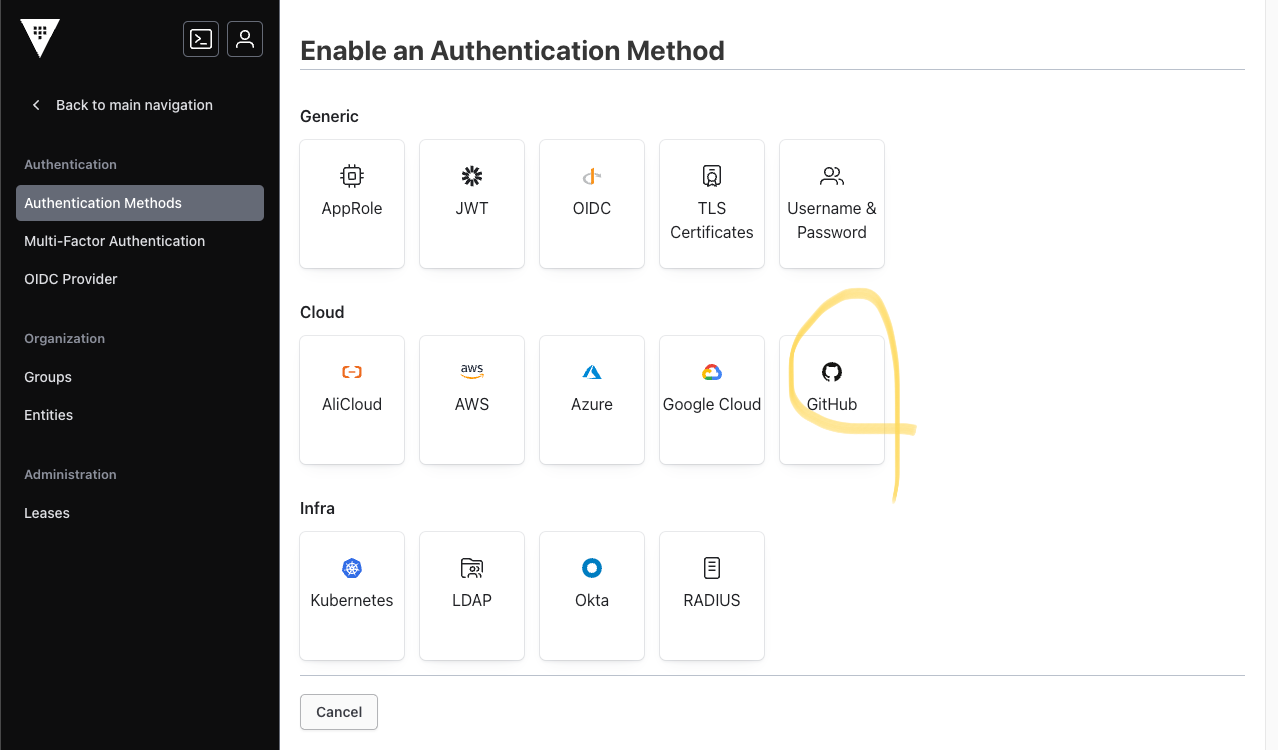This screenshot has width=1278, height=750.
Task: Select the AliCloud logo icon
Action: tap(352, 372)
